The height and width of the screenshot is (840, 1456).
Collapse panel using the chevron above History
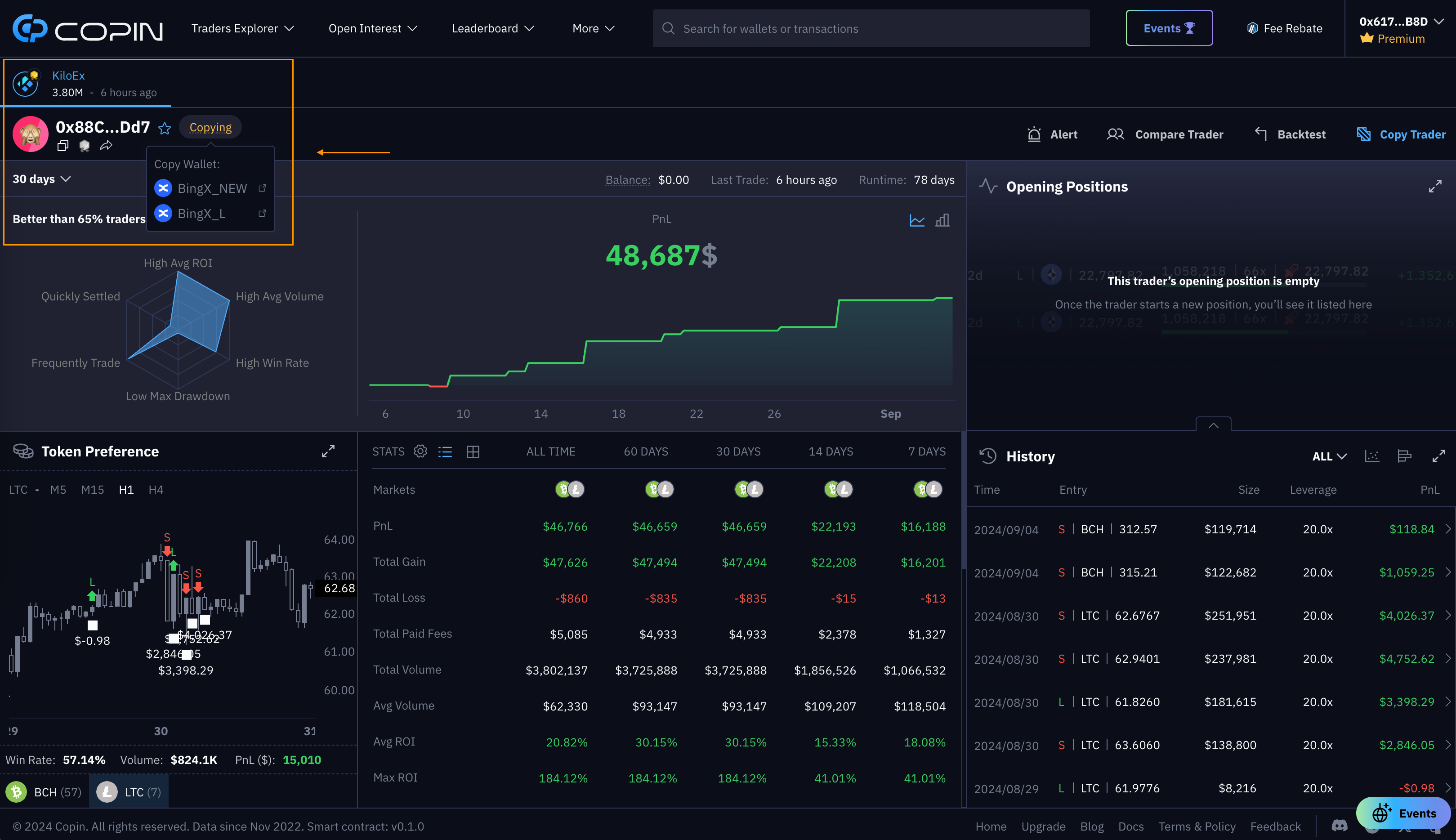(1213, 425)
